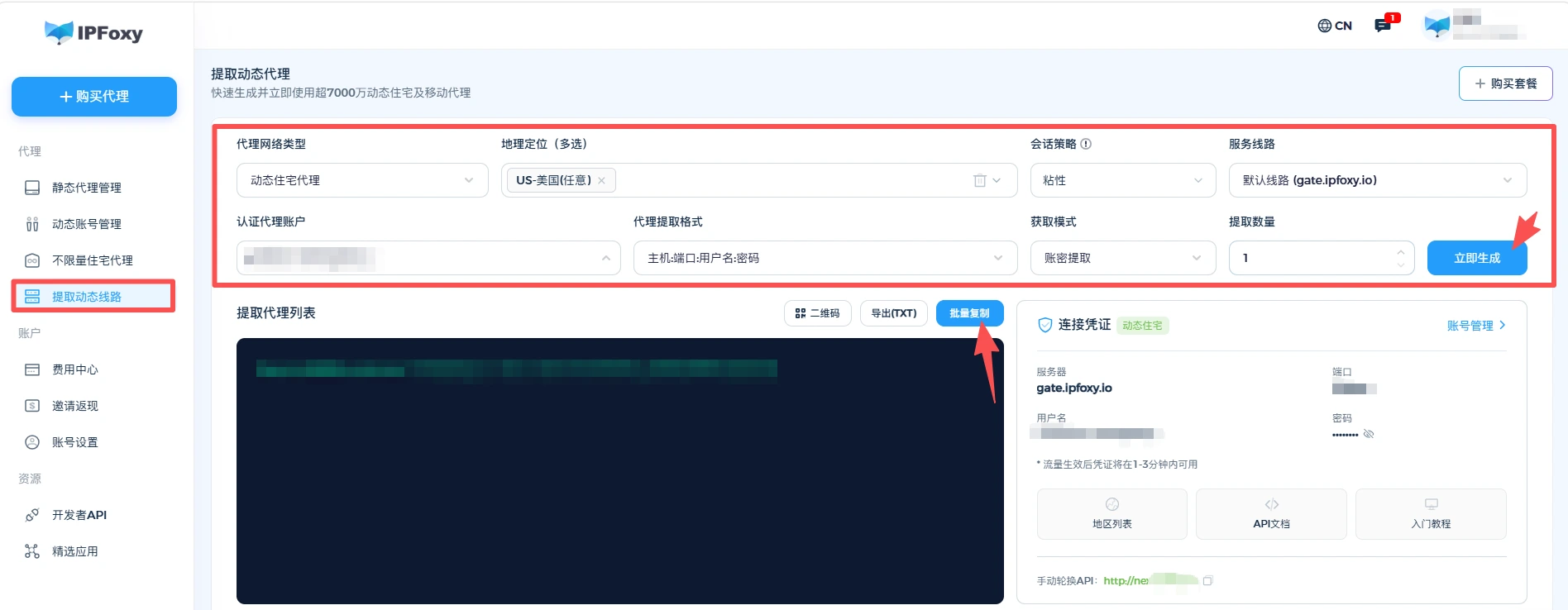Click the user avatar icon

click(1437, 26)
